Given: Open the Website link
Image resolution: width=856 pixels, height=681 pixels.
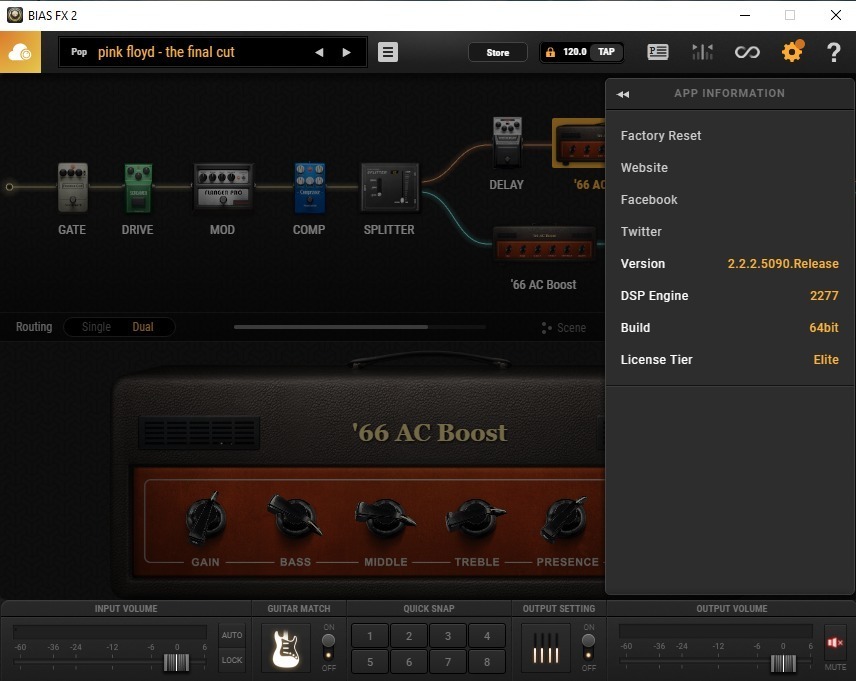Looking at the screenshot, I should [644, 168].
